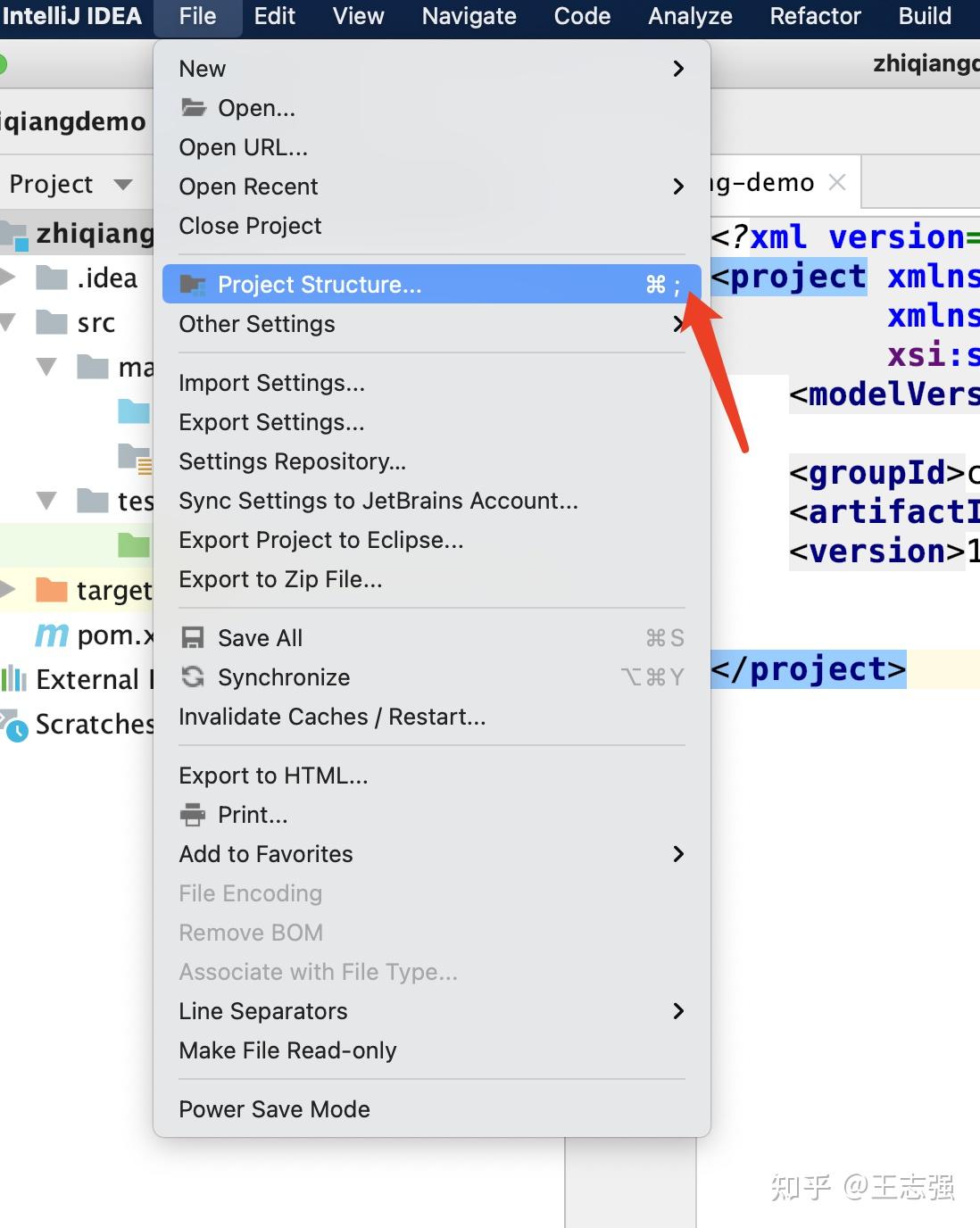Click the Project Structure icon
The width and height of the screenshot is (980, 1228).
(x=193, y=285)
